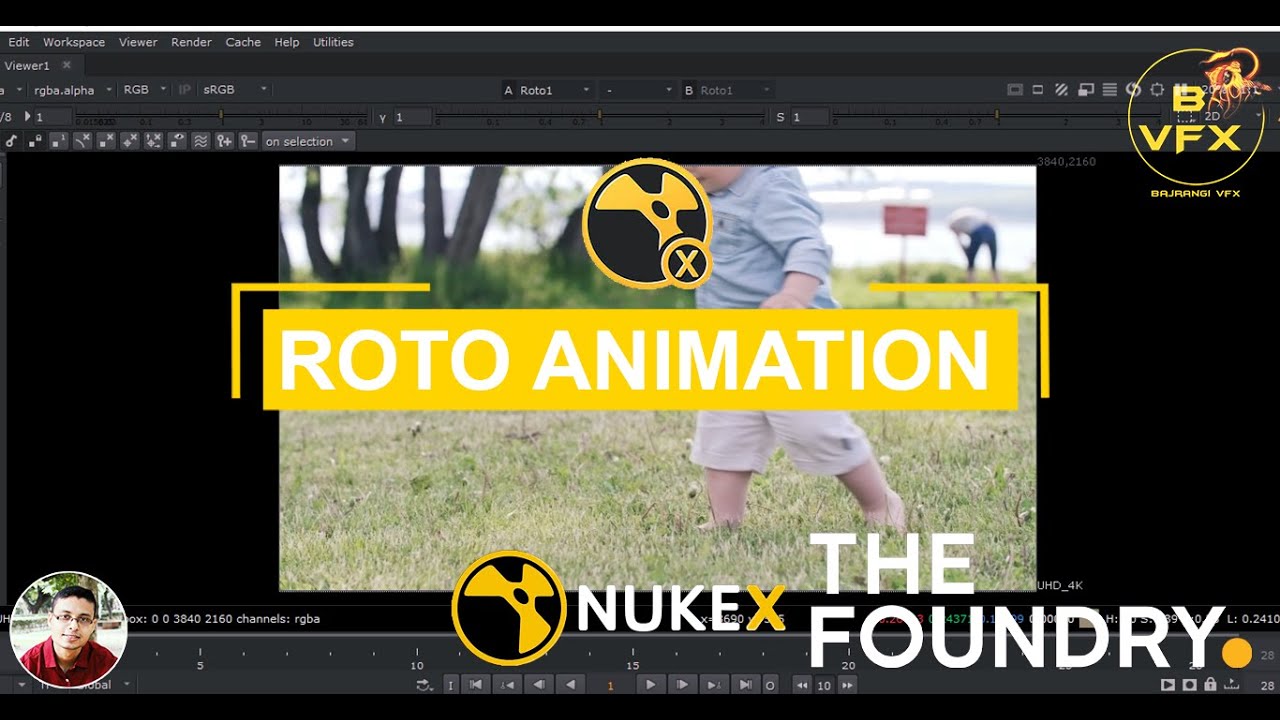Image resolution: width=1280 pixels, height=720 pixels.
Task: Open the ripple 'on selection' dropdown
Action: [307, 141]
